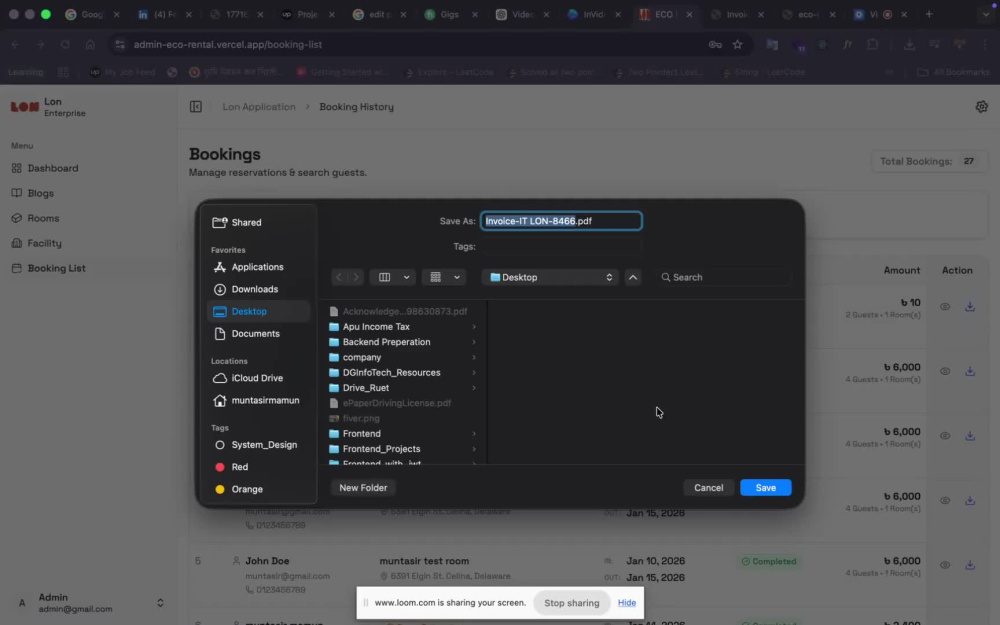Cancel the save dialog

click(709, 487)
